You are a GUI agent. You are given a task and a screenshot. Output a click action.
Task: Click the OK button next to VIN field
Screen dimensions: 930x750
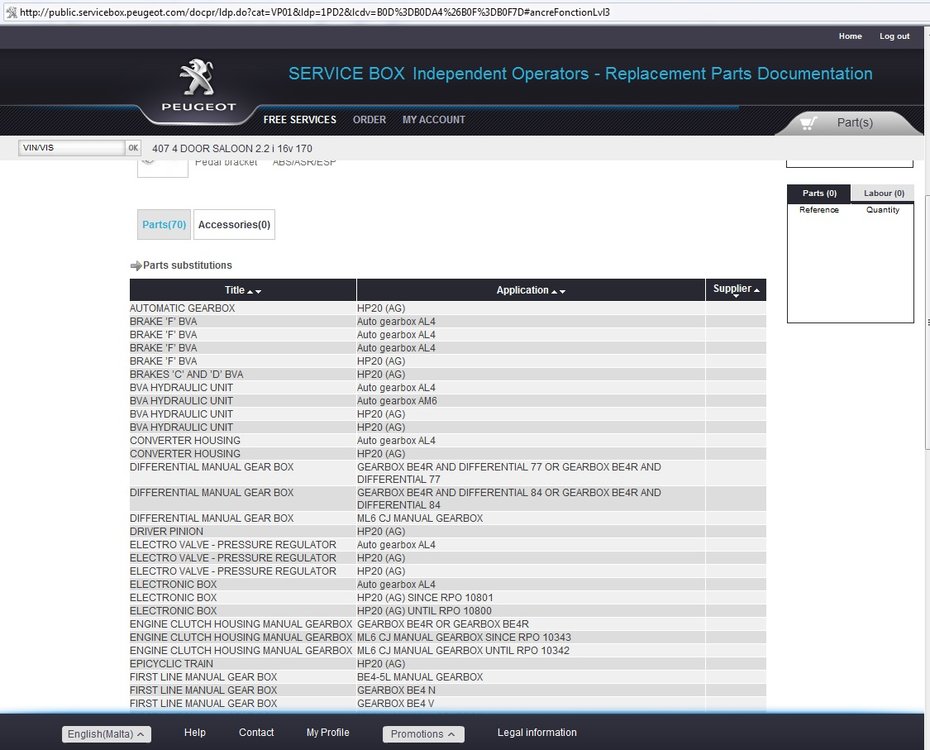pos(133,148)
